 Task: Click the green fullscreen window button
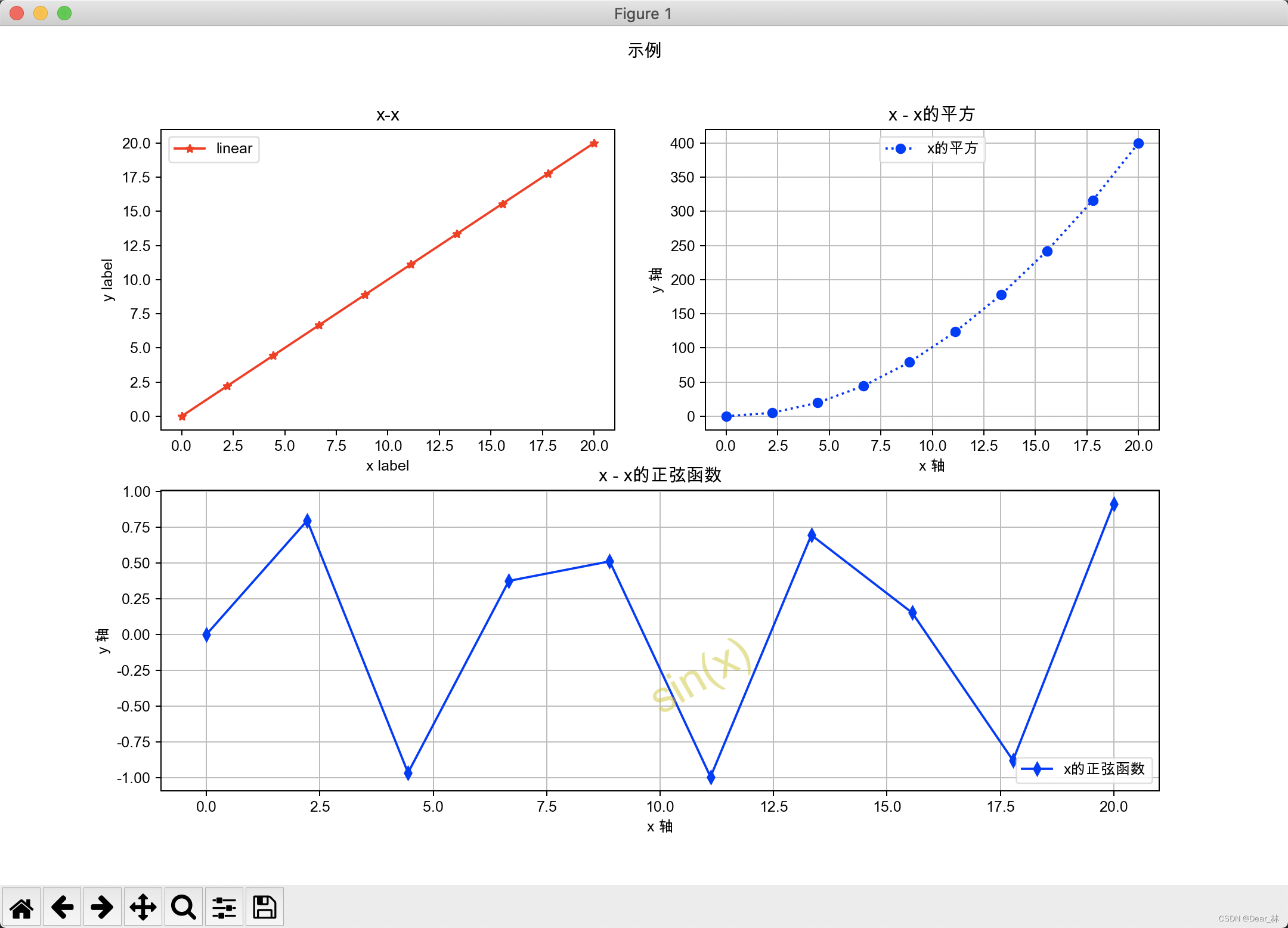tap(64, 13)
